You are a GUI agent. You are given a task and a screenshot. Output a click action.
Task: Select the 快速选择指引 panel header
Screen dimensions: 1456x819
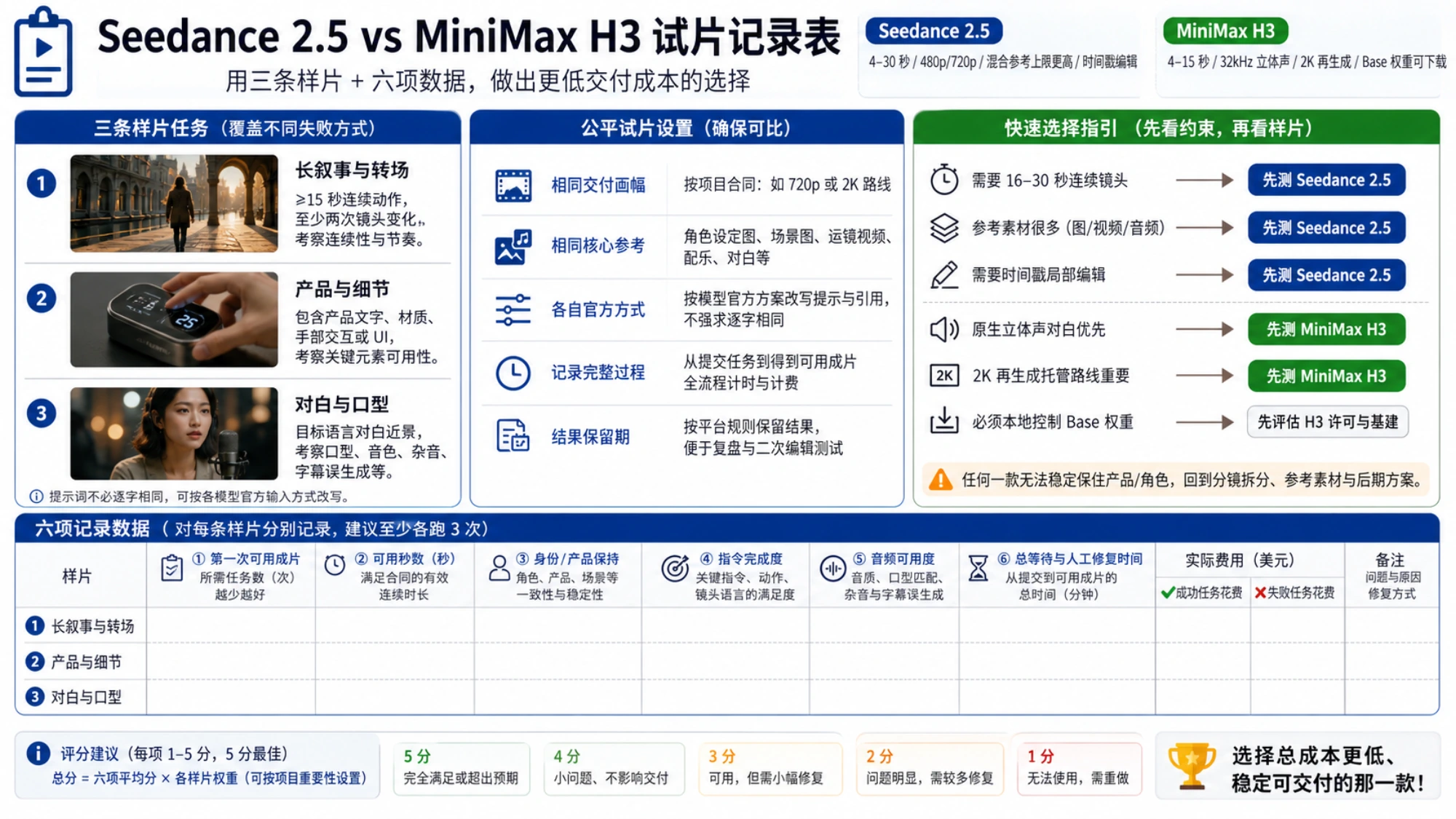(x=1176, y=128)
